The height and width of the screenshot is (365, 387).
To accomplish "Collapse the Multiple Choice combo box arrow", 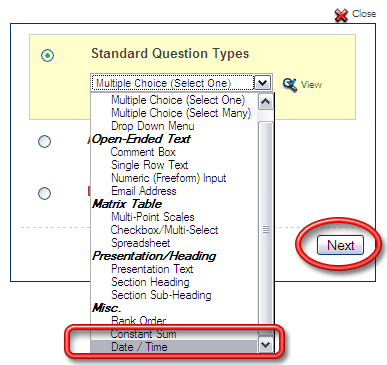I will 263,82.
